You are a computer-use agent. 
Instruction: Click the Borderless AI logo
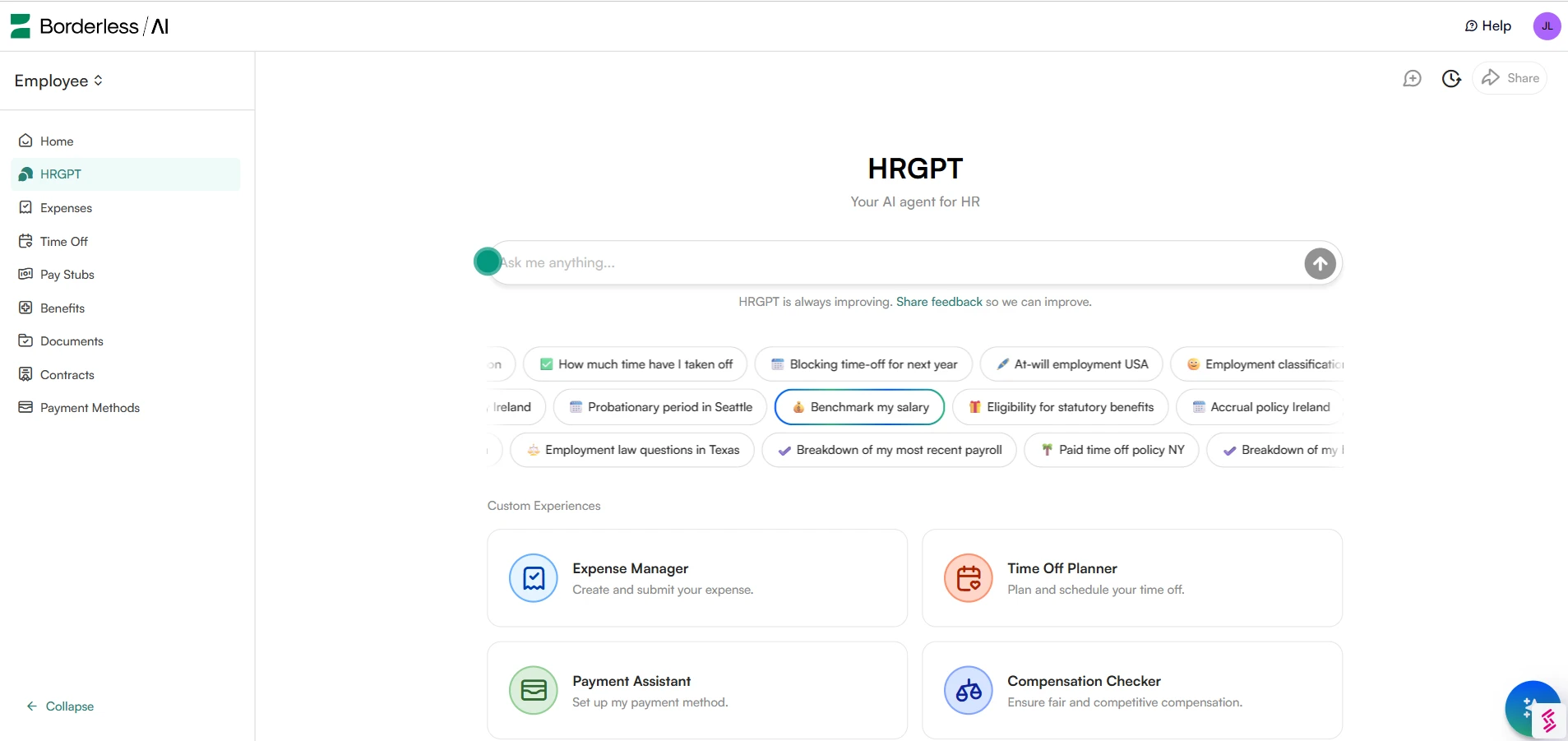pyautogui.click(x=90, y=26)
